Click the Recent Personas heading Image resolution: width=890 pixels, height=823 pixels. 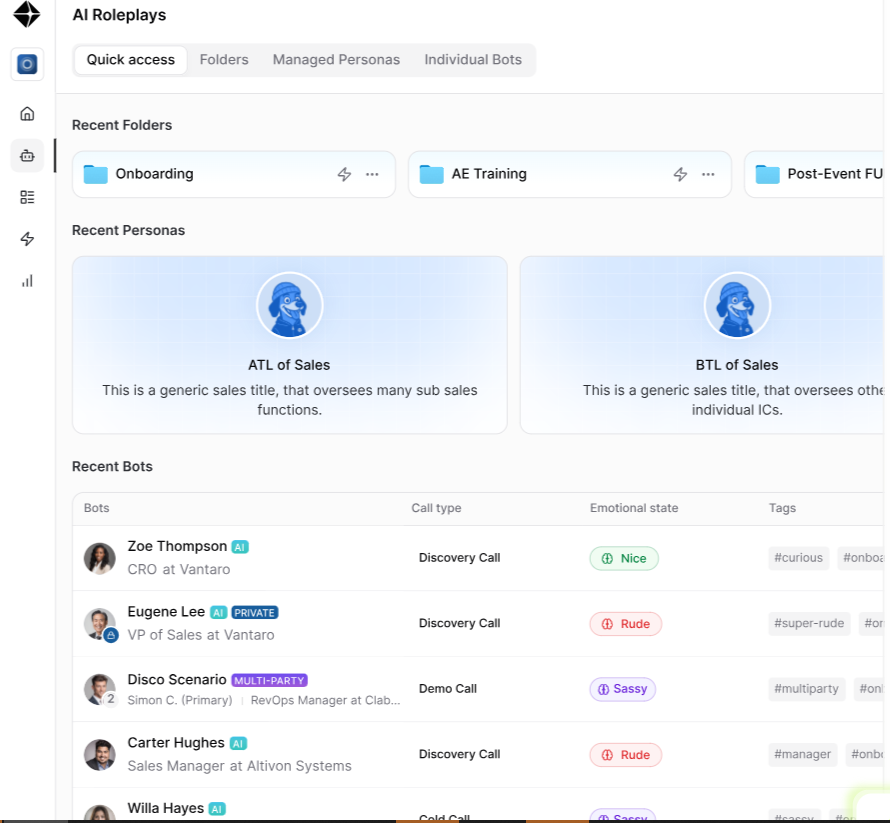click(128, 230)
